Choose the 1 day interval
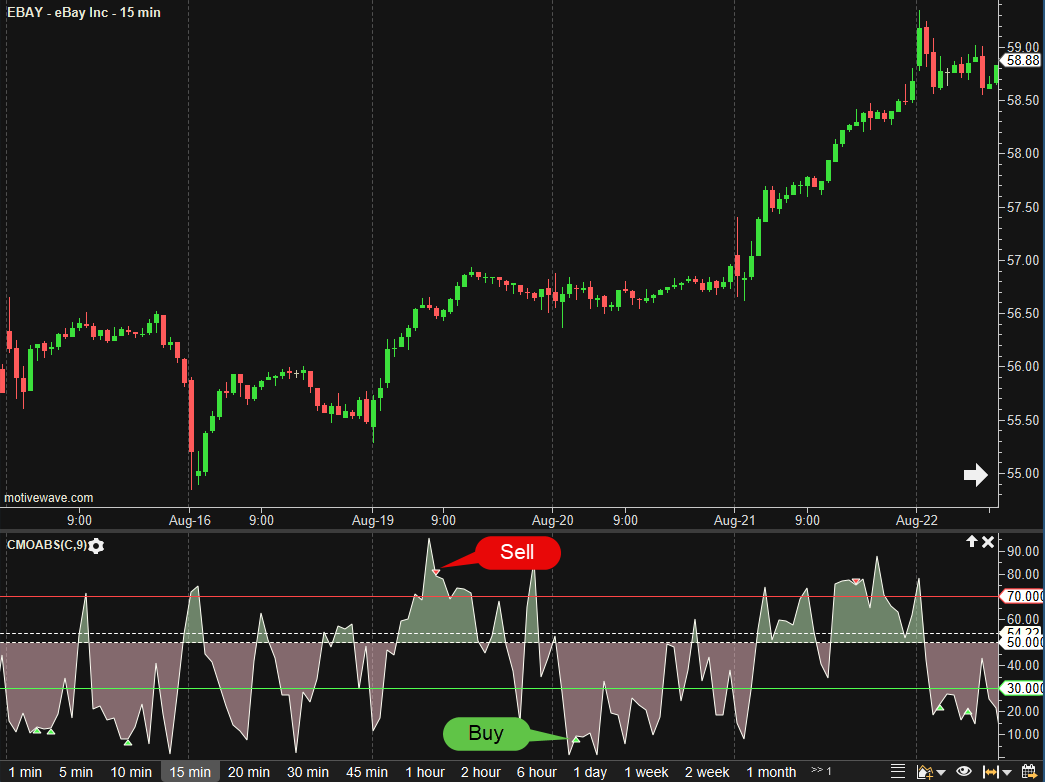This screenshot has height=782, width=1045. (x=590, y=772)
